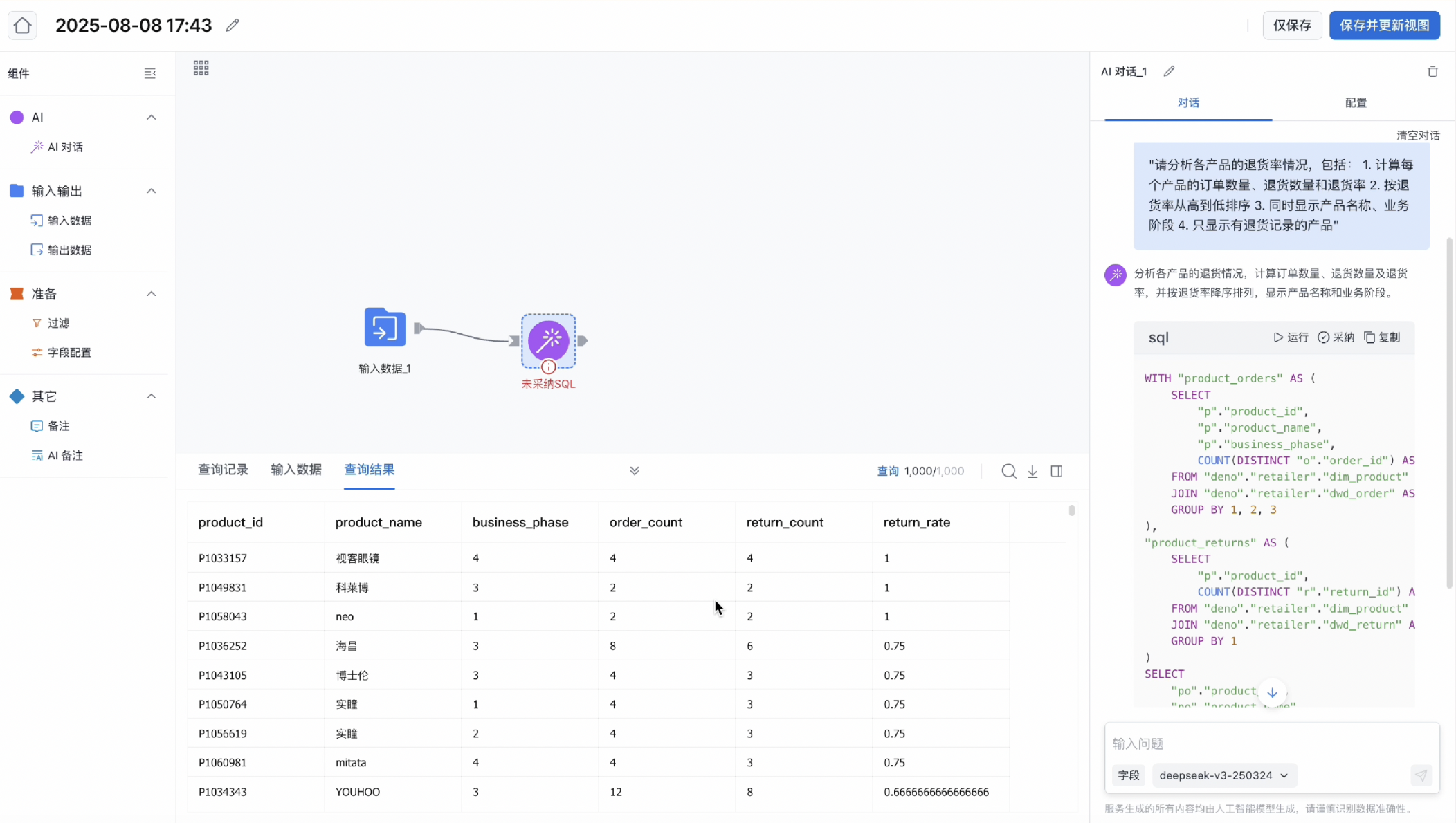Click the home icon in the header
Image resolution: width=1456 pixels, height=823 pixels.
tap(22, 26)
